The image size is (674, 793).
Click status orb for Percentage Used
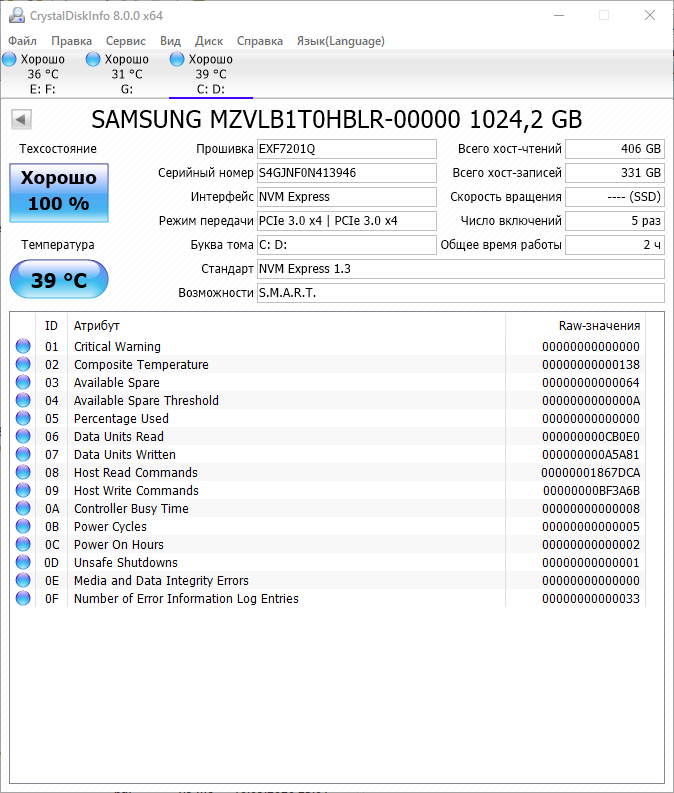23,418
